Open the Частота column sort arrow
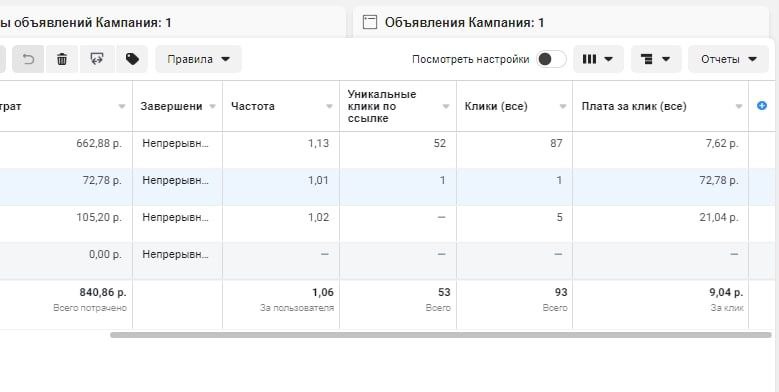Image resolution: width=779 pixels, height=392 pixels. coord(329,106)
